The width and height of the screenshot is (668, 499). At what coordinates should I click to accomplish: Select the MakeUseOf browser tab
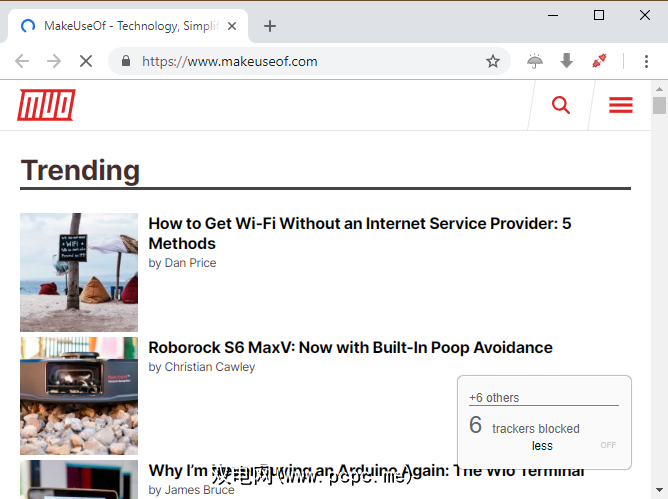tap(128, 26)
